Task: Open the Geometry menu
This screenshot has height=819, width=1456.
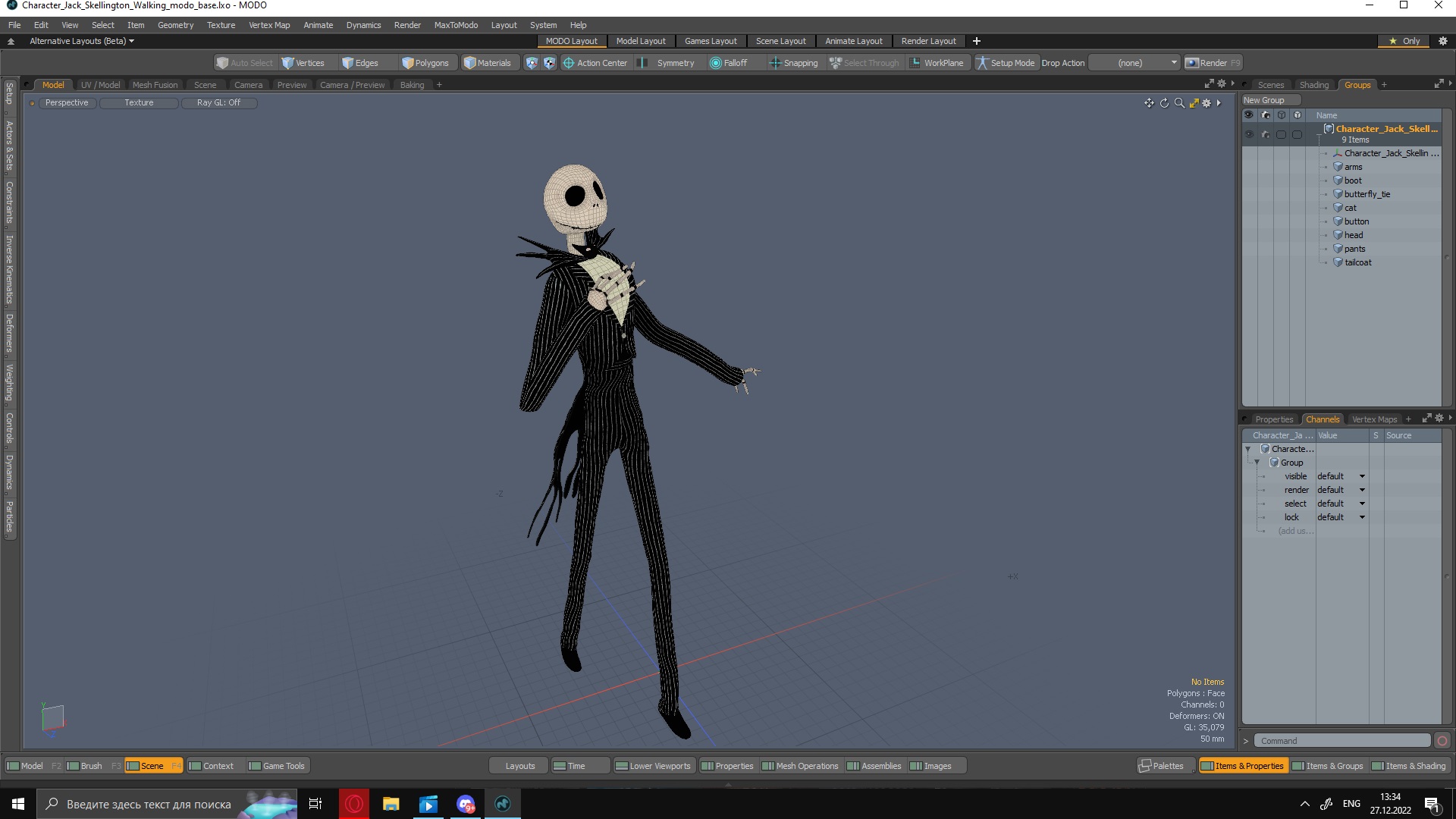Action: (x=175, y=25)
